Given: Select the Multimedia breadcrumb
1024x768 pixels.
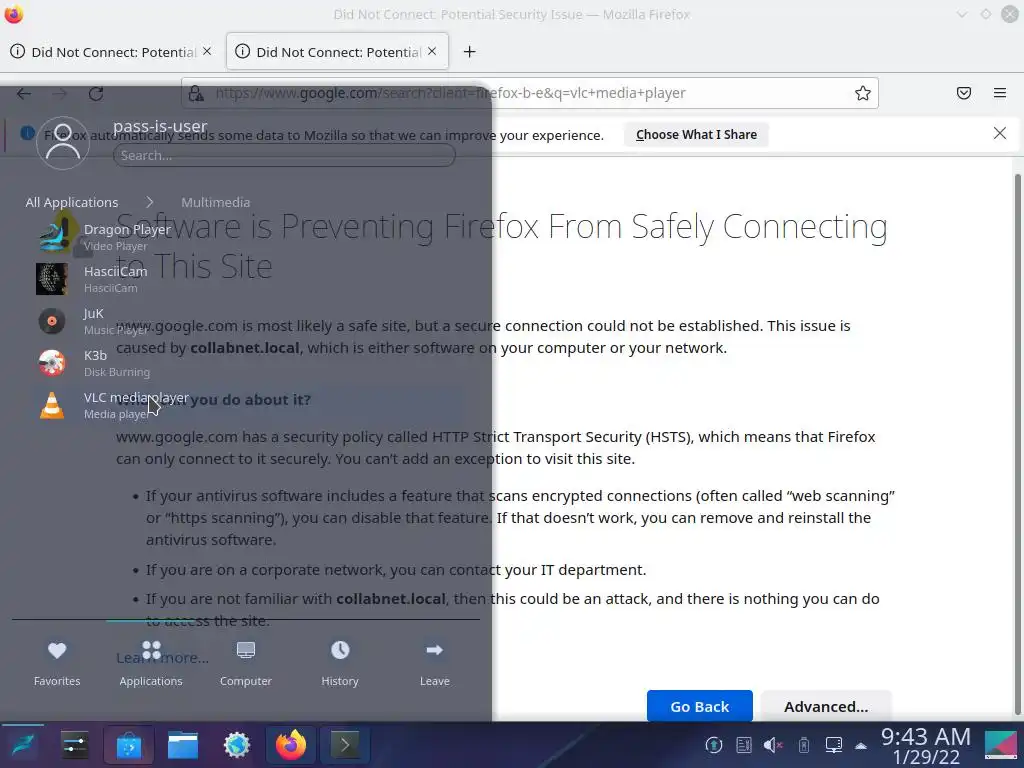Looking at the screenshot, I should point(216,202).
